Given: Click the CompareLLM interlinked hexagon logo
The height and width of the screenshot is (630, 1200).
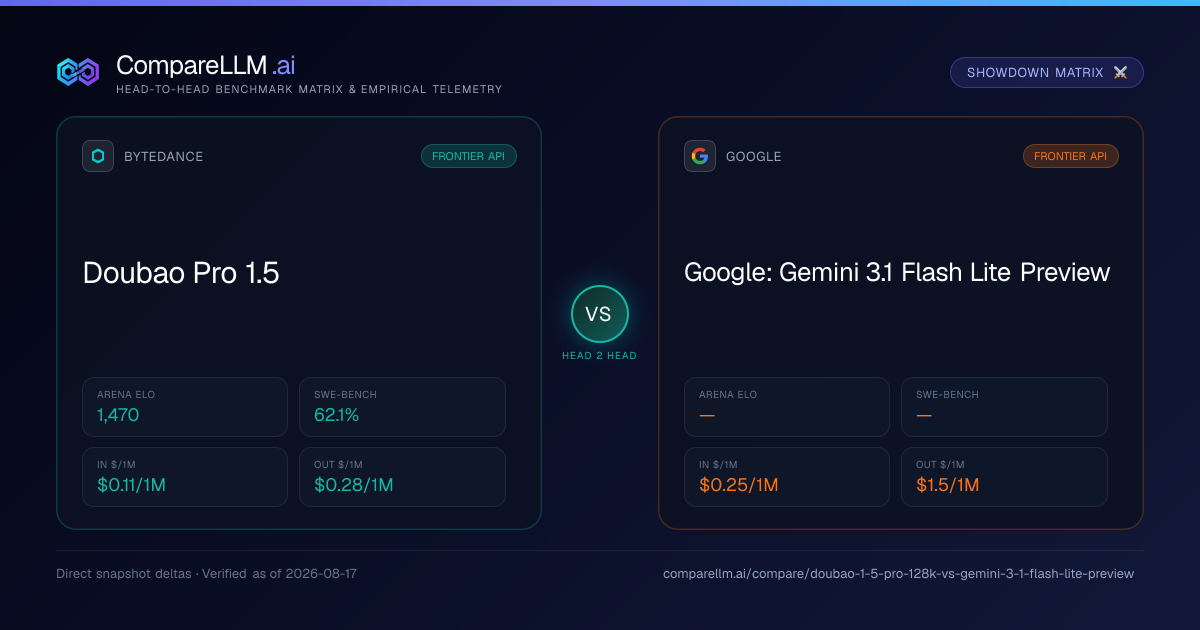Looking at the screenshot, I should coord(78,72).
